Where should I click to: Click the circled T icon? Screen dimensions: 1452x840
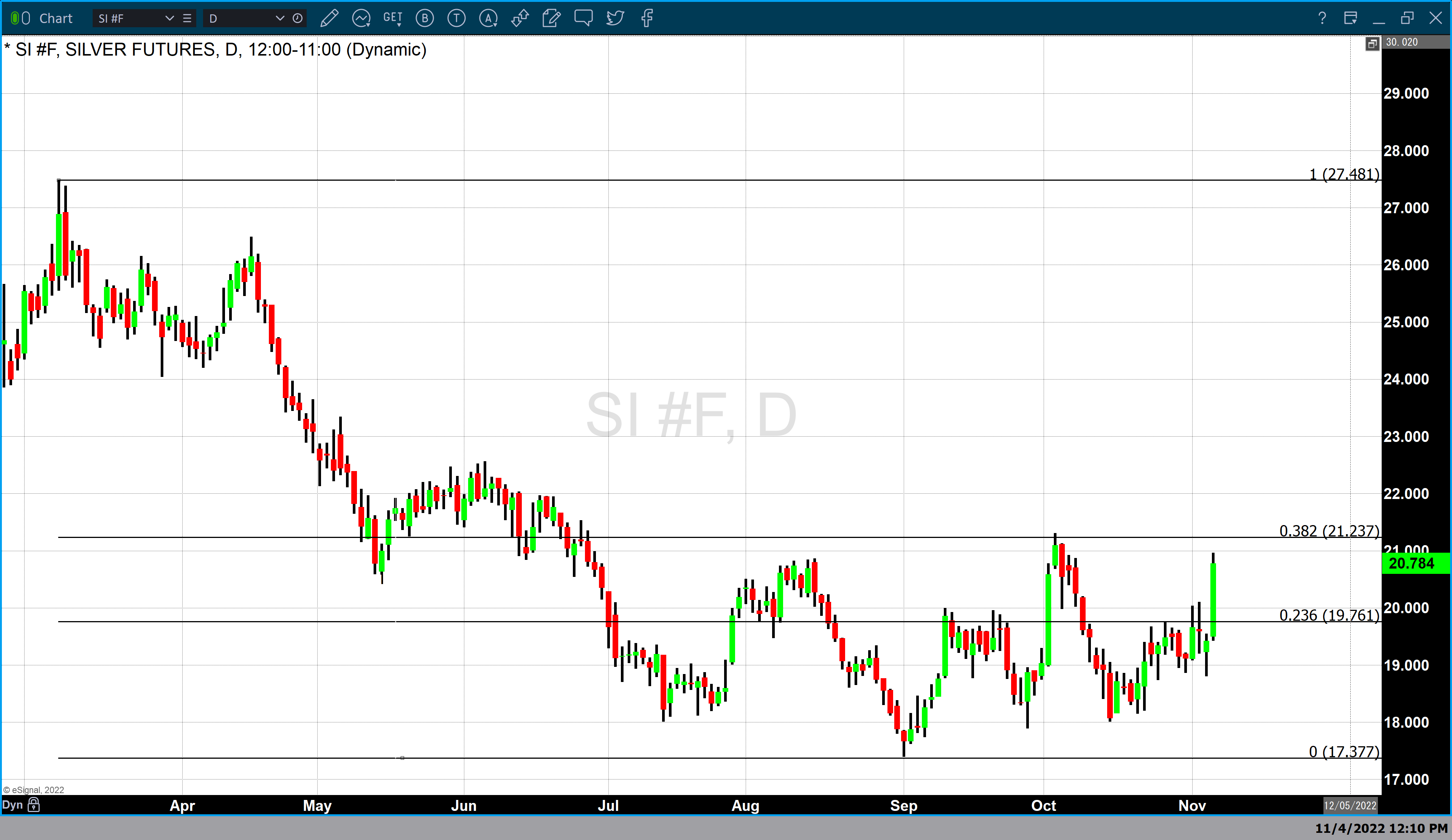[456, 19]
